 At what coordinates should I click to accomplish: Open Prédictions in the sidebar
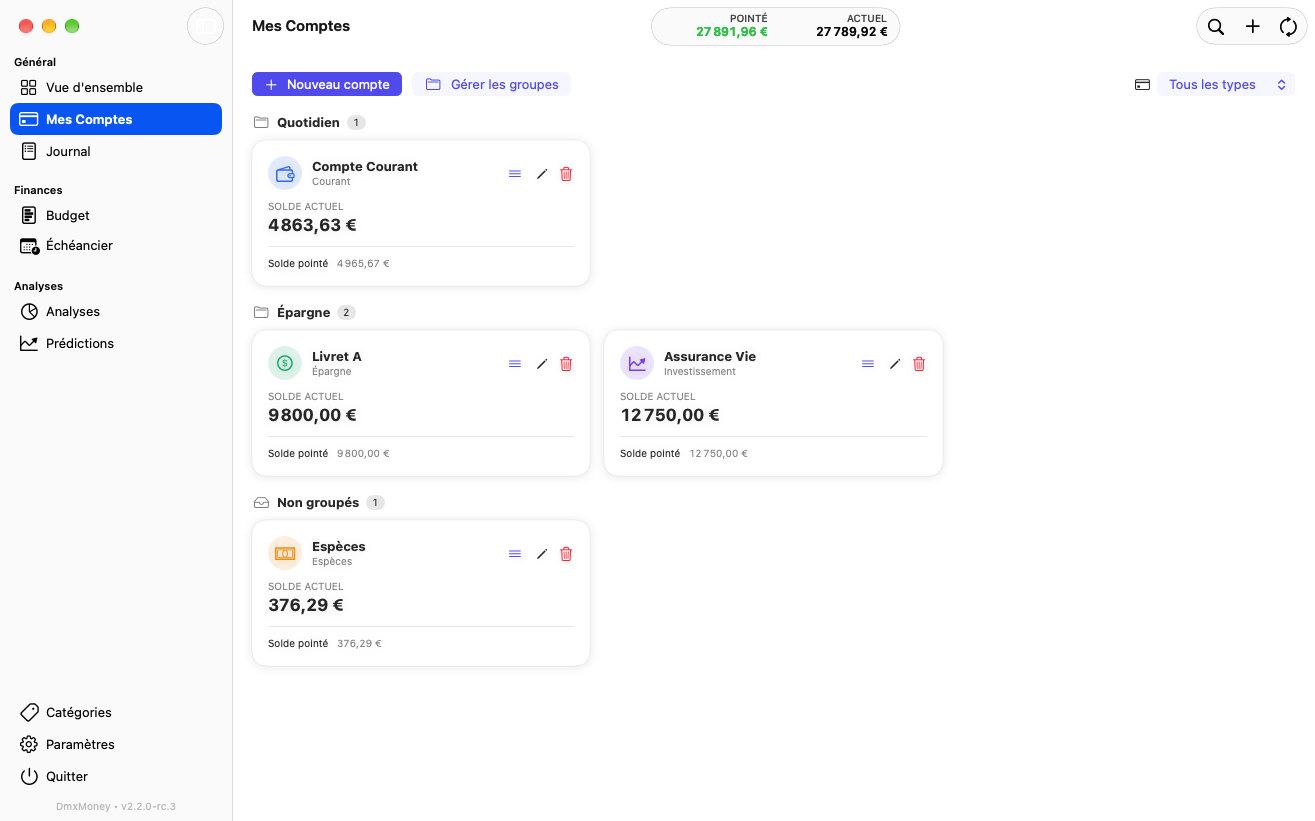pos(116,343)
